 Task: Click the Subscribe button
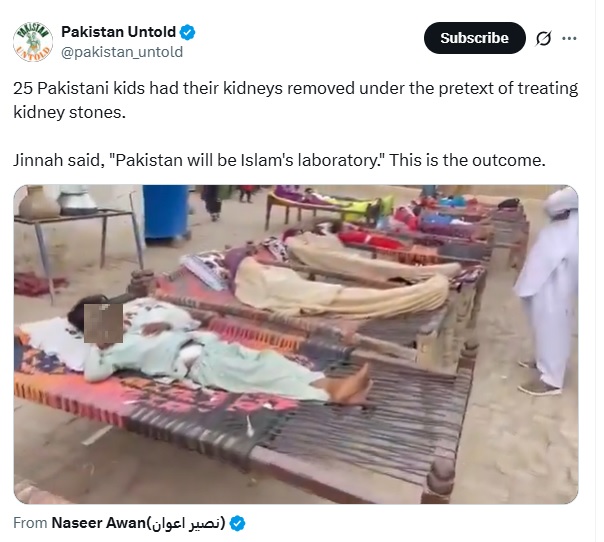475,38
